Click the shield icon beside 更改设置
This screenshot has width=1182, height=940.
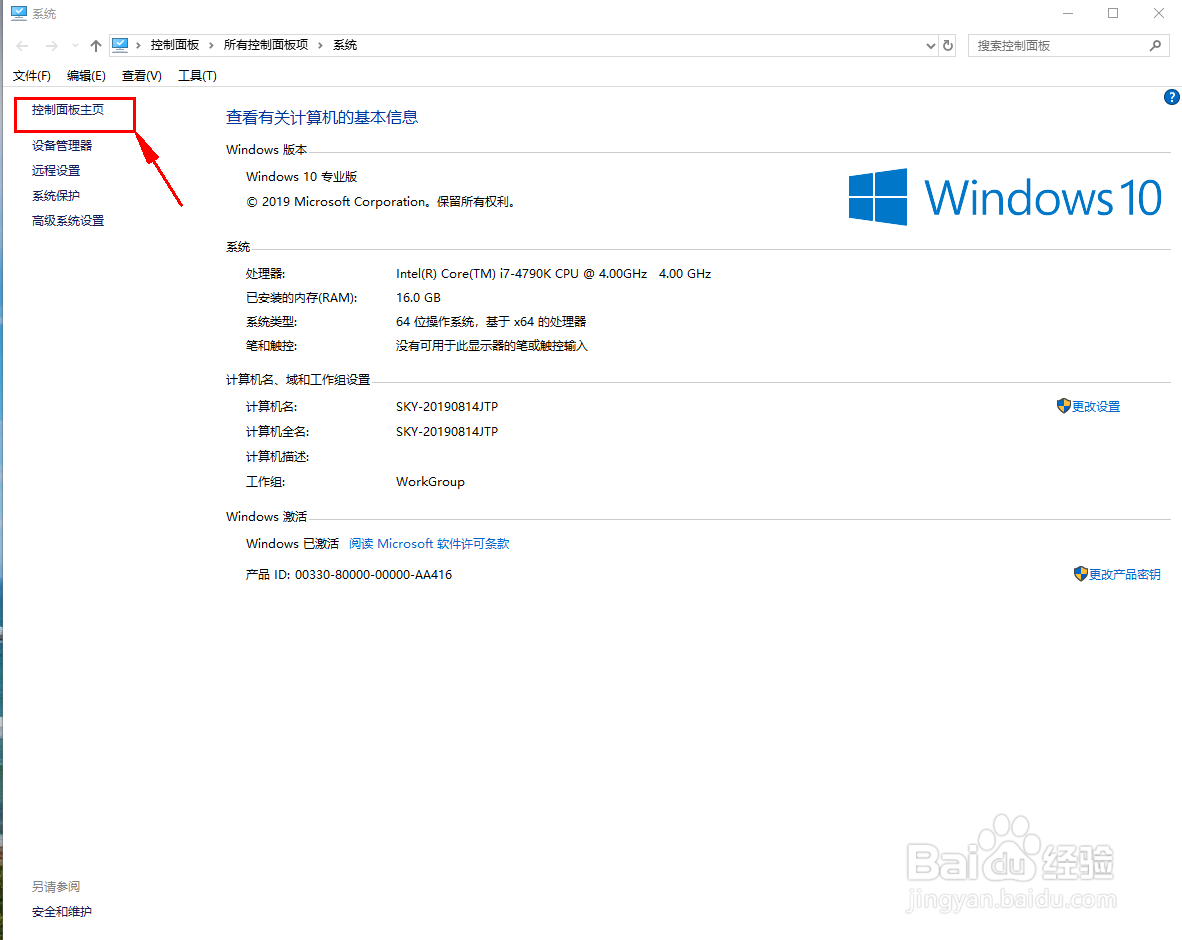coord(1064,406)
